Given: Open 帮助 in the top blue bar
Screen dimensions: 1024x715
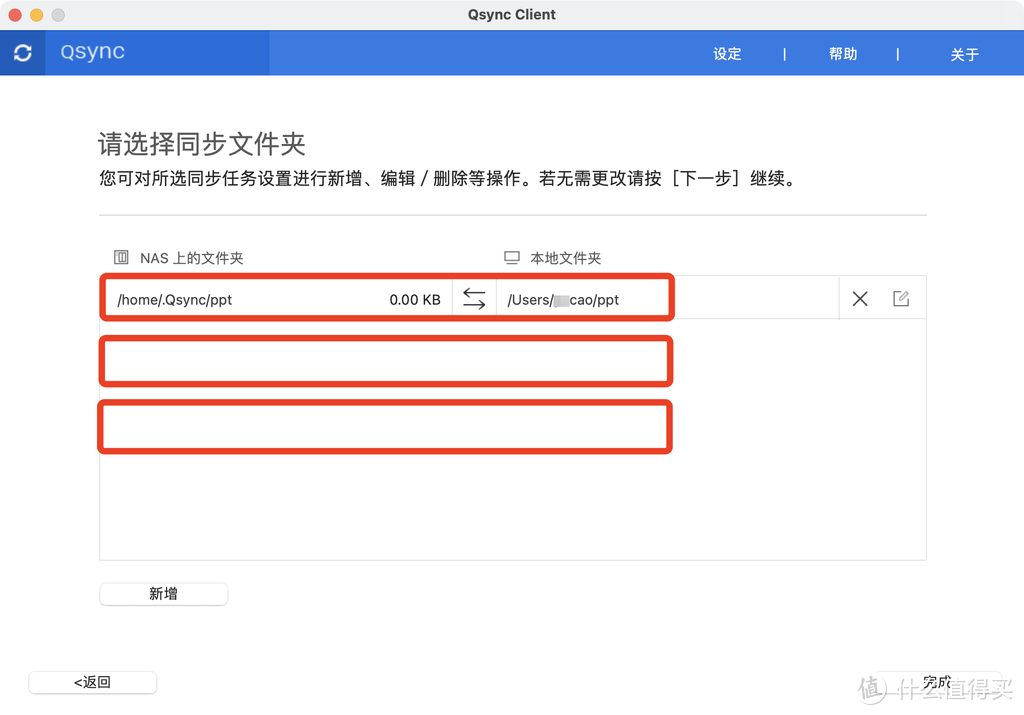Looking at the screenshot, I should click(x=843, y=53).
